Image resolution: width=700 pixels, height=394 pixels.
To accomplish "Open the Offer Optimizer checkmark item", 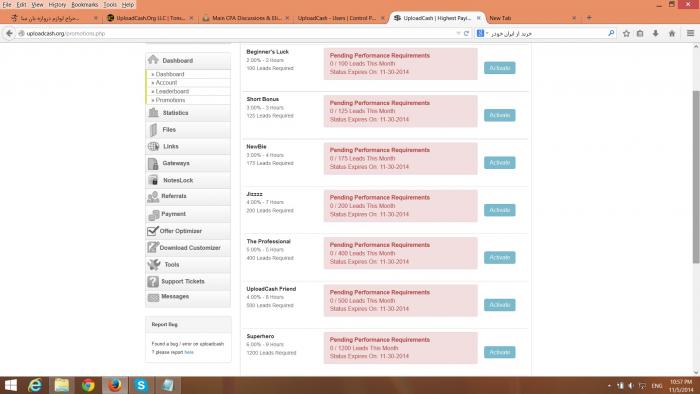I will [188, 231].
